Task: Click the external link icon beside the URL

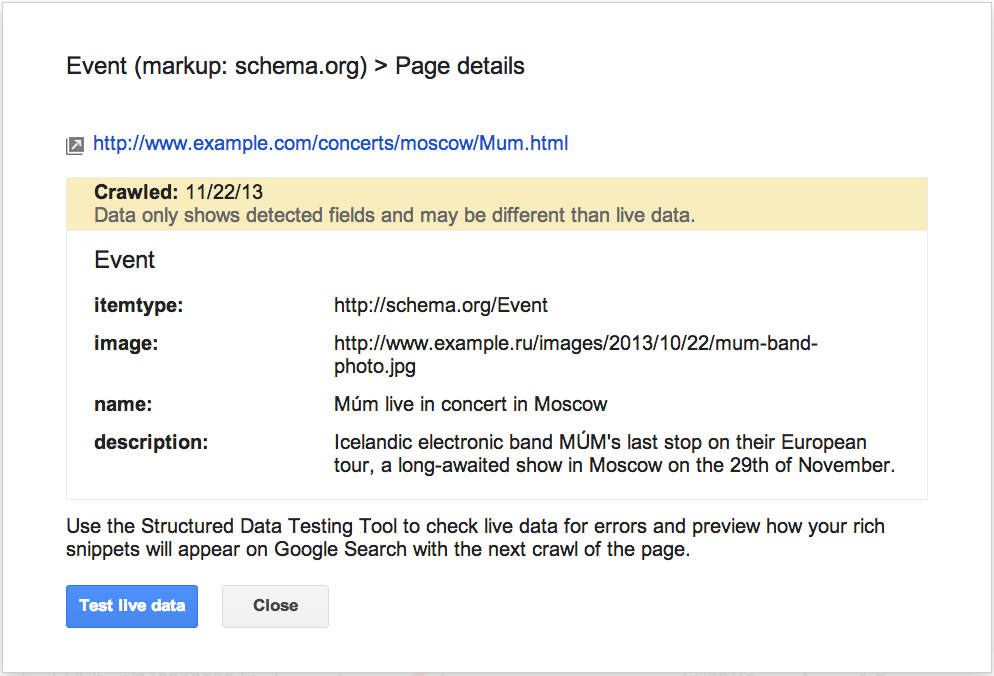Action: point(75,146)
